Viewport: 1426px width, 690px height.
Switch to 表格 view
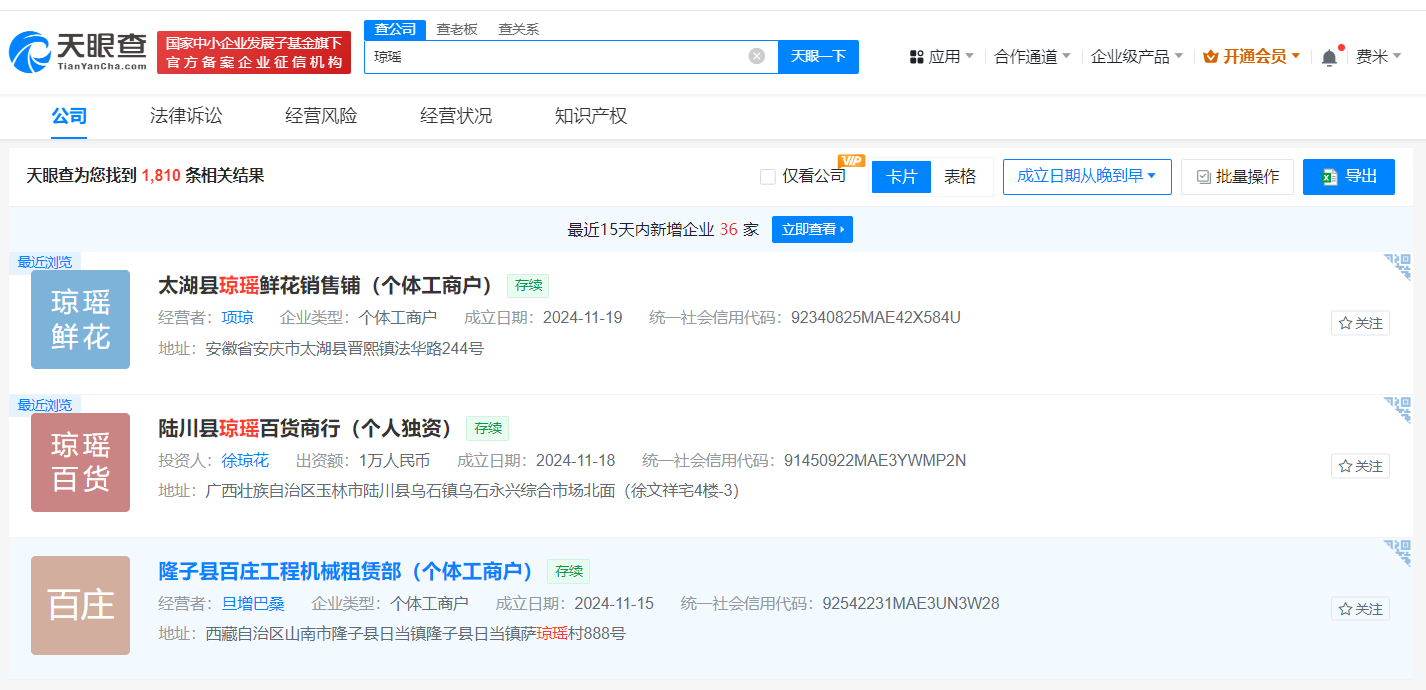pos(960,177)
